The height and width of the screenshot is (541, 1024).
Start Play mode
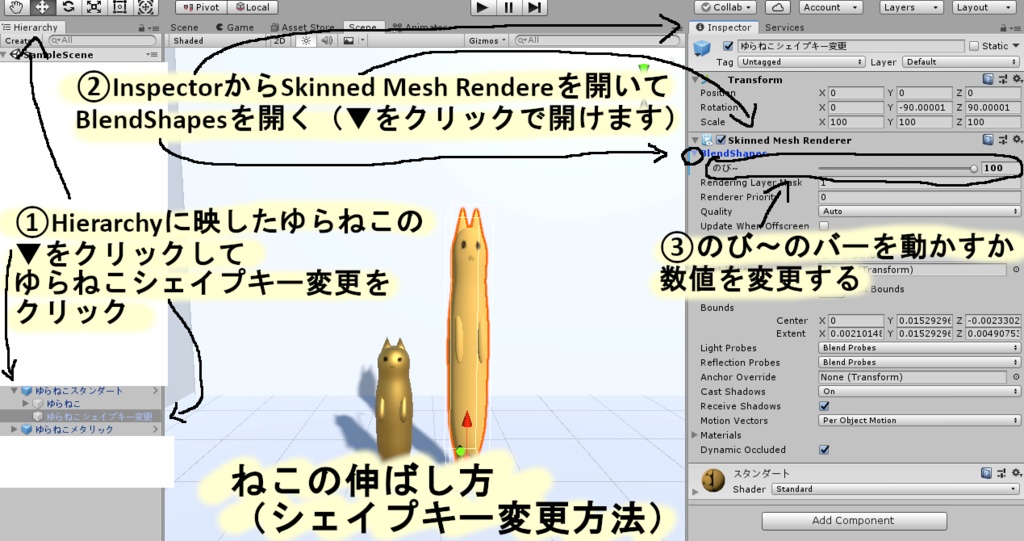pyautogui.click(x=482, y=7)
